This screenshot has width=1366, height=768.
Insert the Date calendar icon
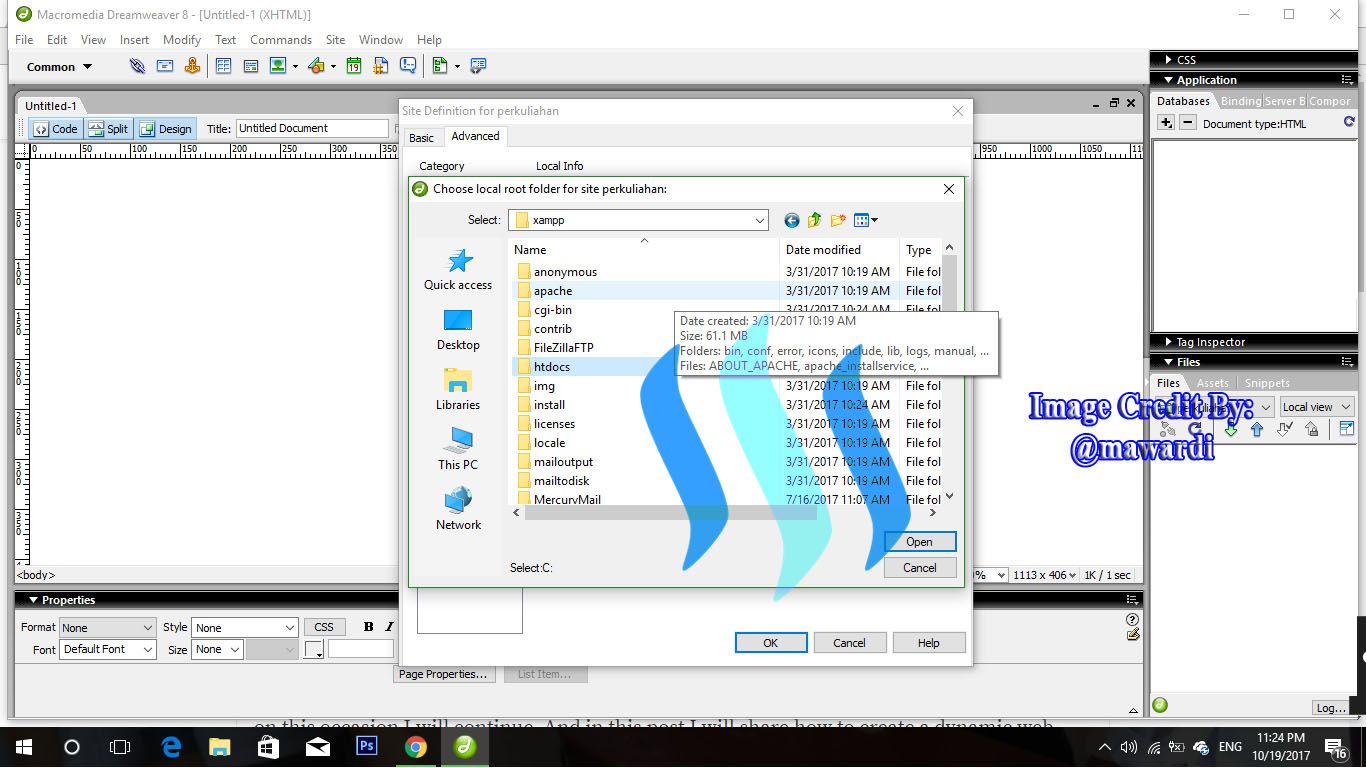click(x=354, y=66)
